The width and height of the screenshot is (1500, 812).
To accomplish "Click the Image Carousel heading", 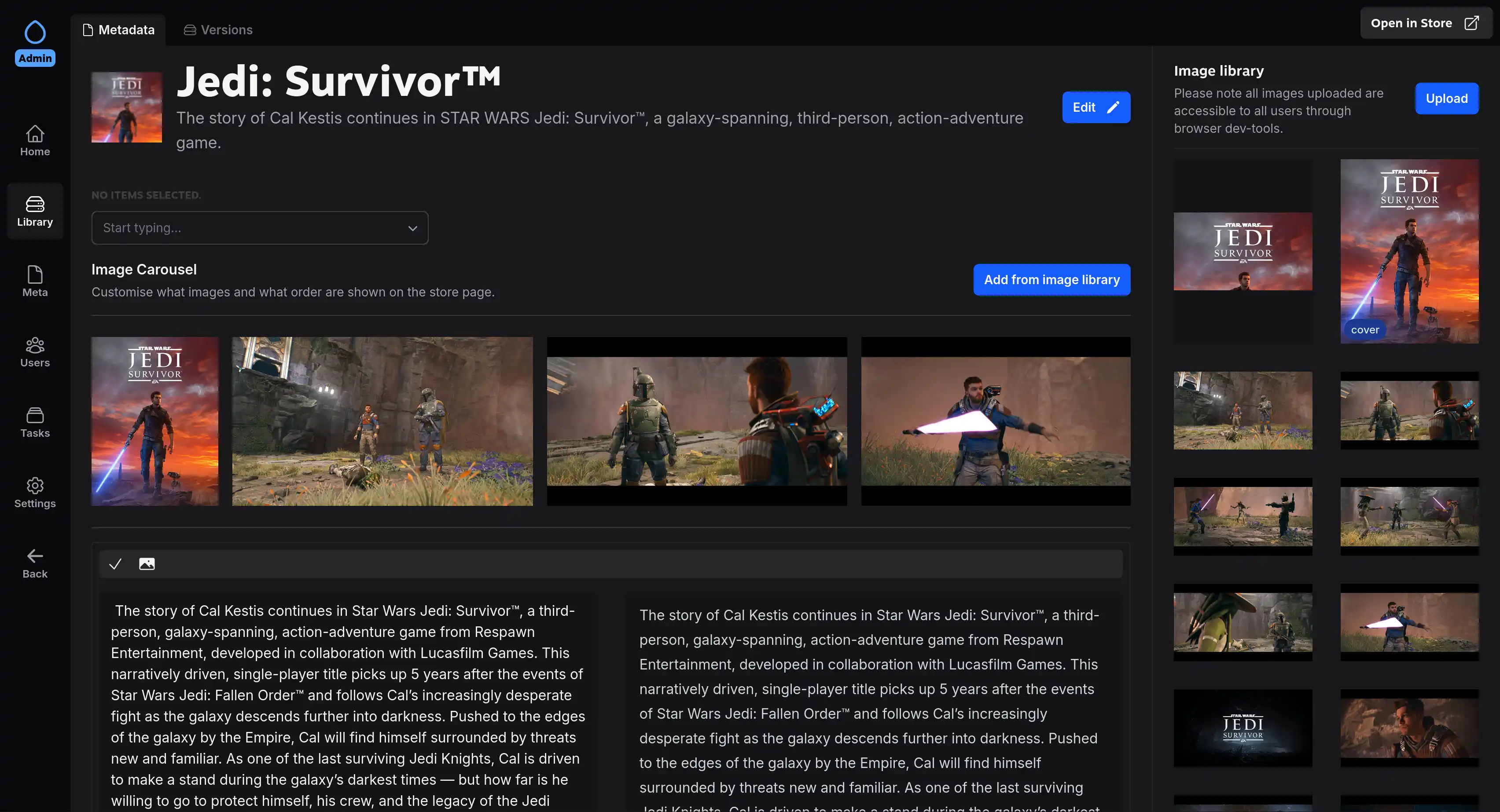I will pos(144,270).
